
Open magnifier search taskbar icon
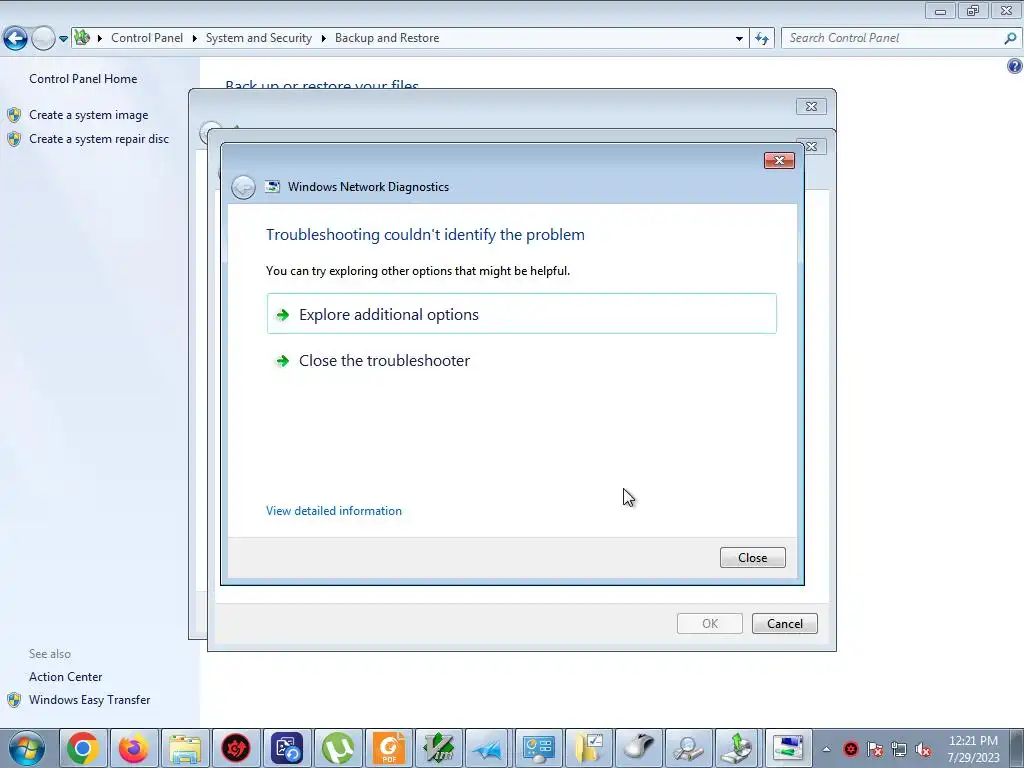click(689, 748)
